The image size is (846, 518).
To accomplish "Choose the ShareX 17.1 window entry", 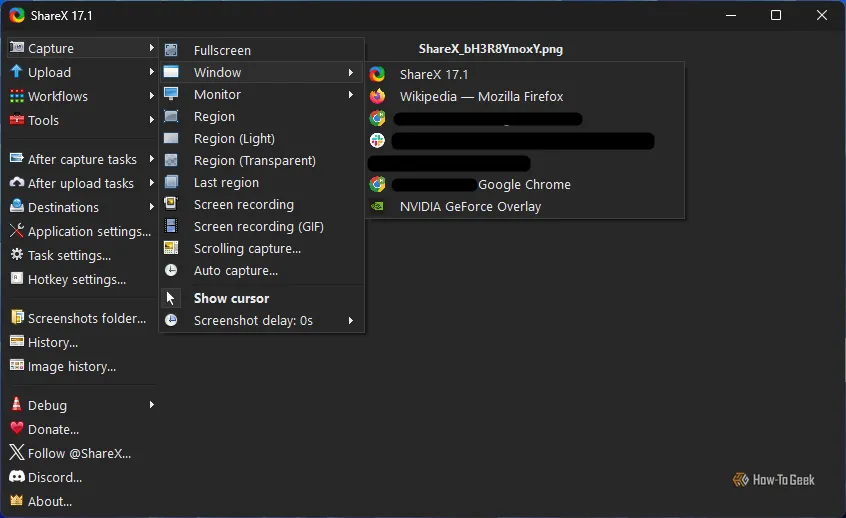I will coord(433,74).
